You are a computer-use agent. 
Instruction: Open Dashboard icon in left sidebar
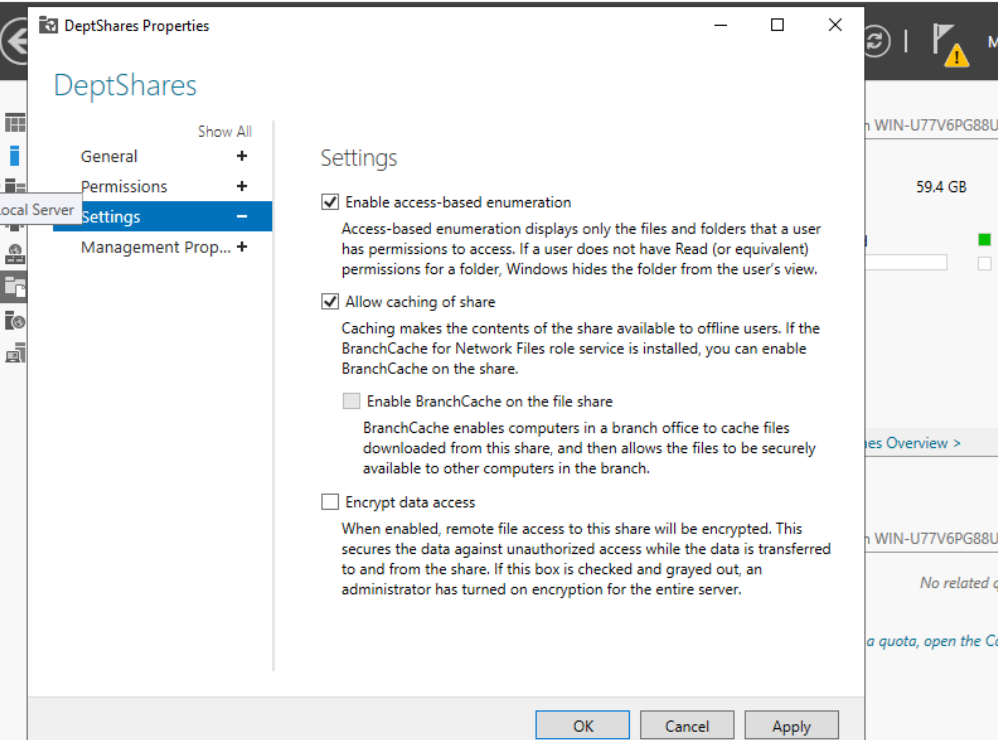tap(15, 123)
